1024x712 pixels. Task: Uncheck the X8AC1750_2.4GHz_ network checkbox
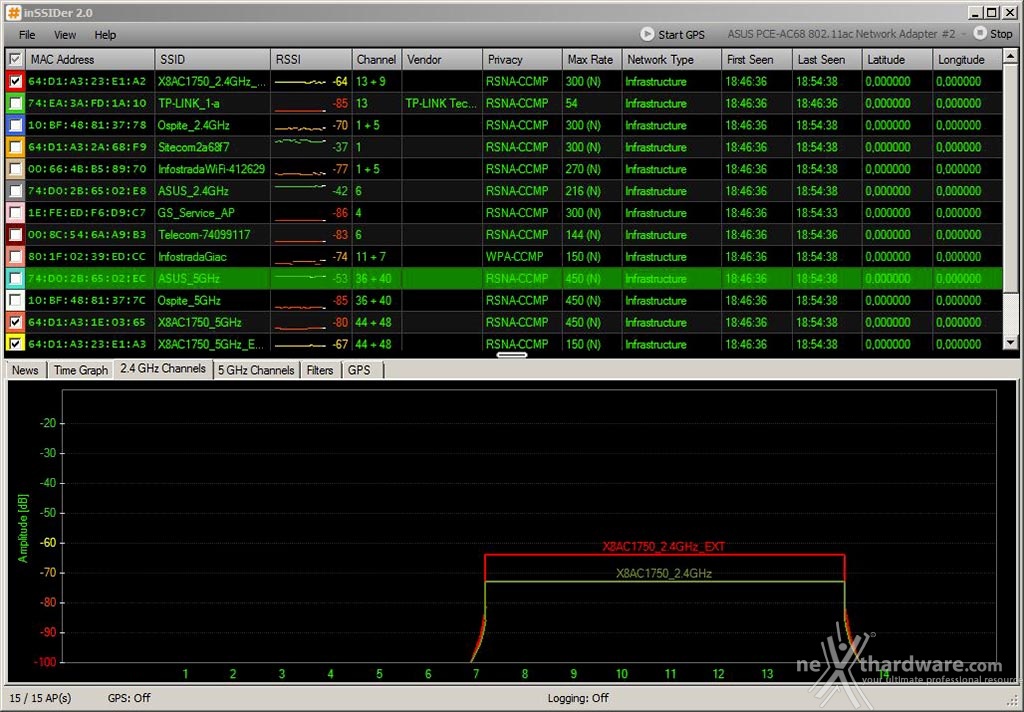click(x=15, y=81)
